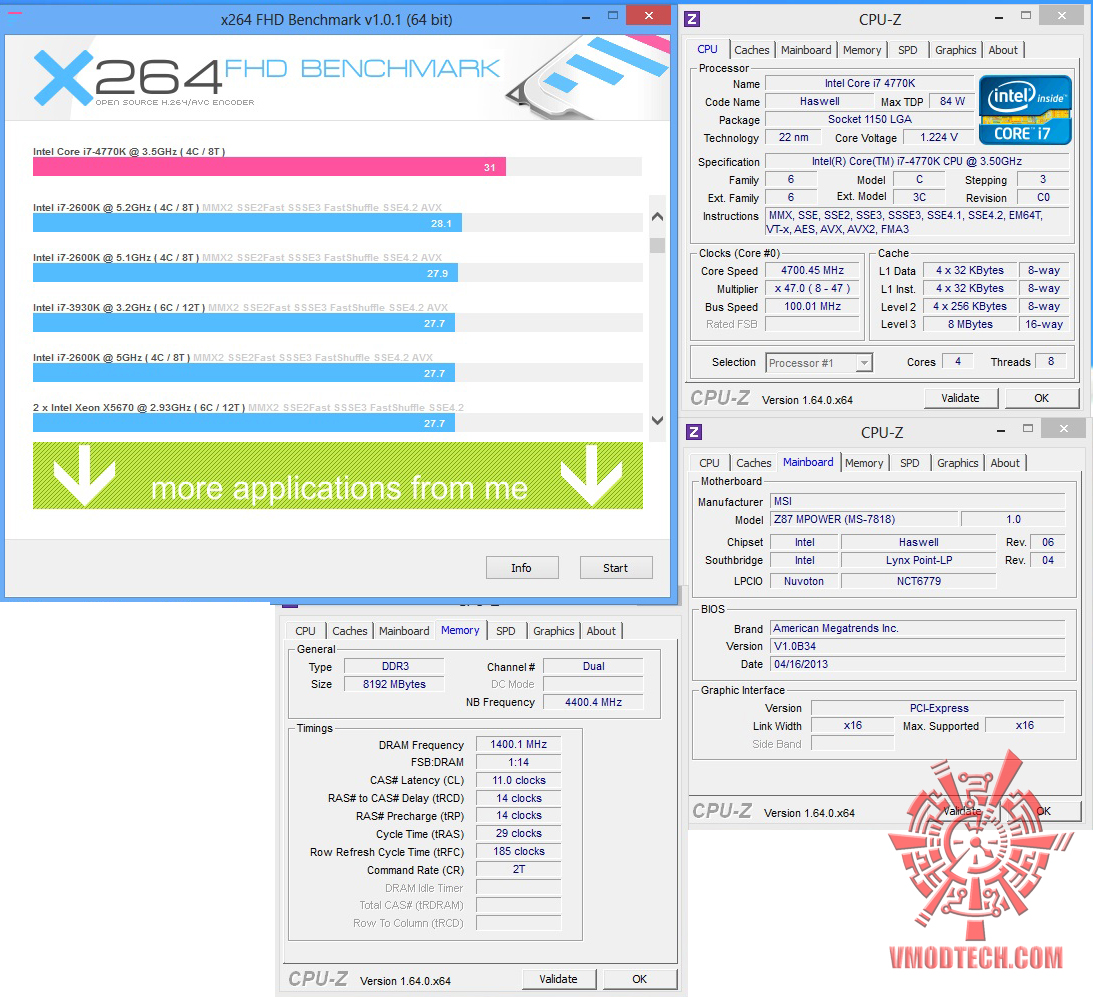Maximize the x264 FHD Benchmark window
This screenshot has width=1093, height=997.
tap(613, 15)
